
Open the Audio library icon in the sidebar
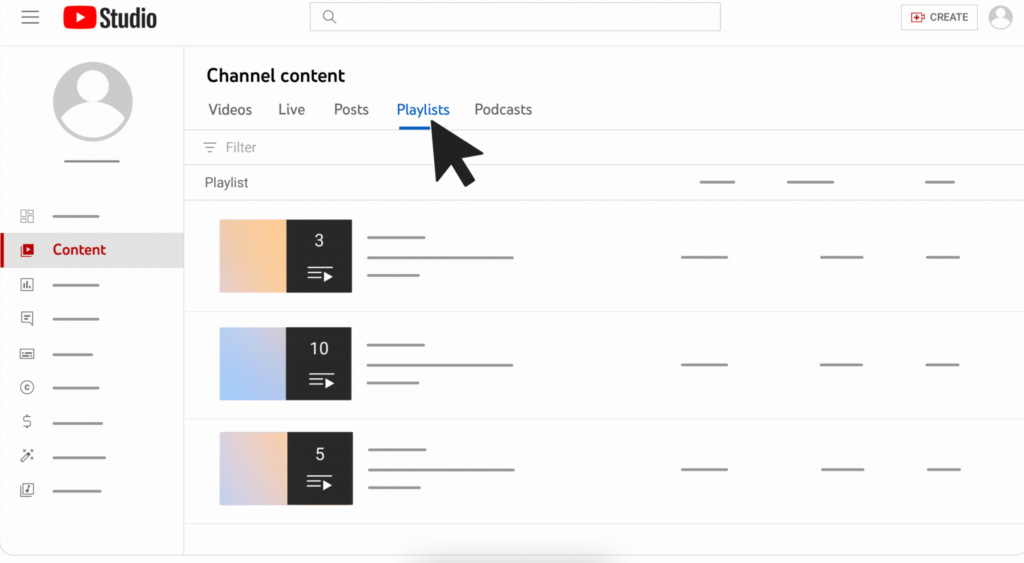click(x=27, y=490)
